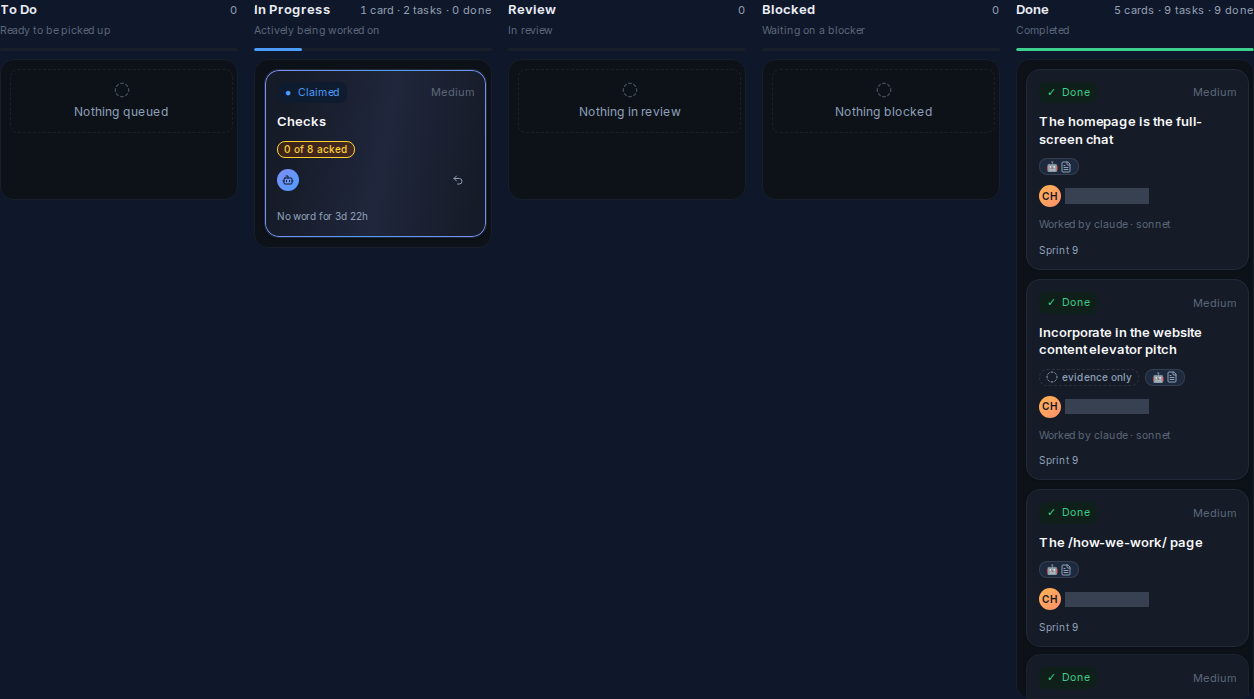Click the redacted name on homepage chat card
The width and height of the screenshot is (1254, 699).
(1107, 196)
